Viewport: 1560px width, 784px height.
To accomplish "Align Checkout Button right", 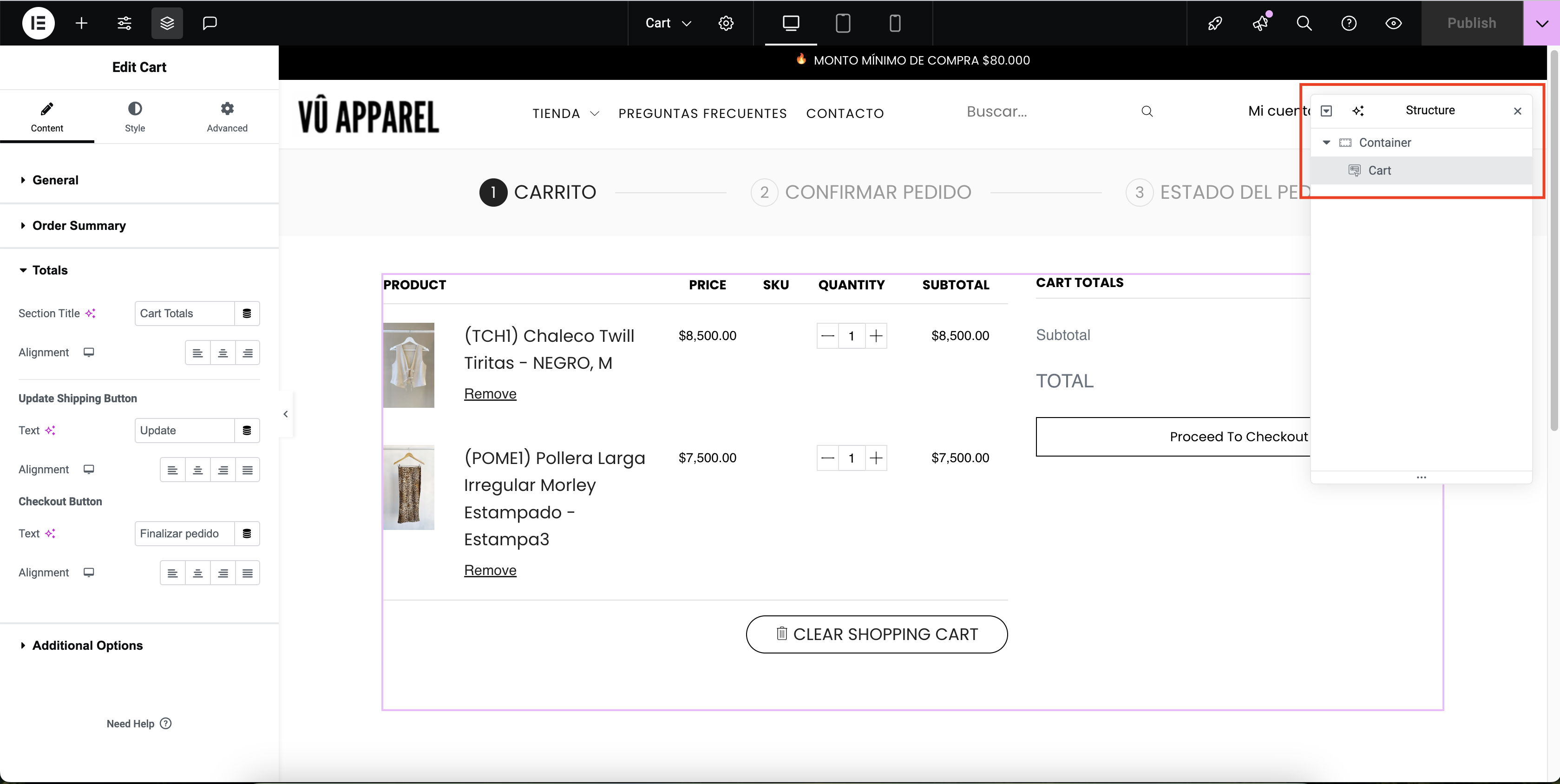I will pos(223,573).
